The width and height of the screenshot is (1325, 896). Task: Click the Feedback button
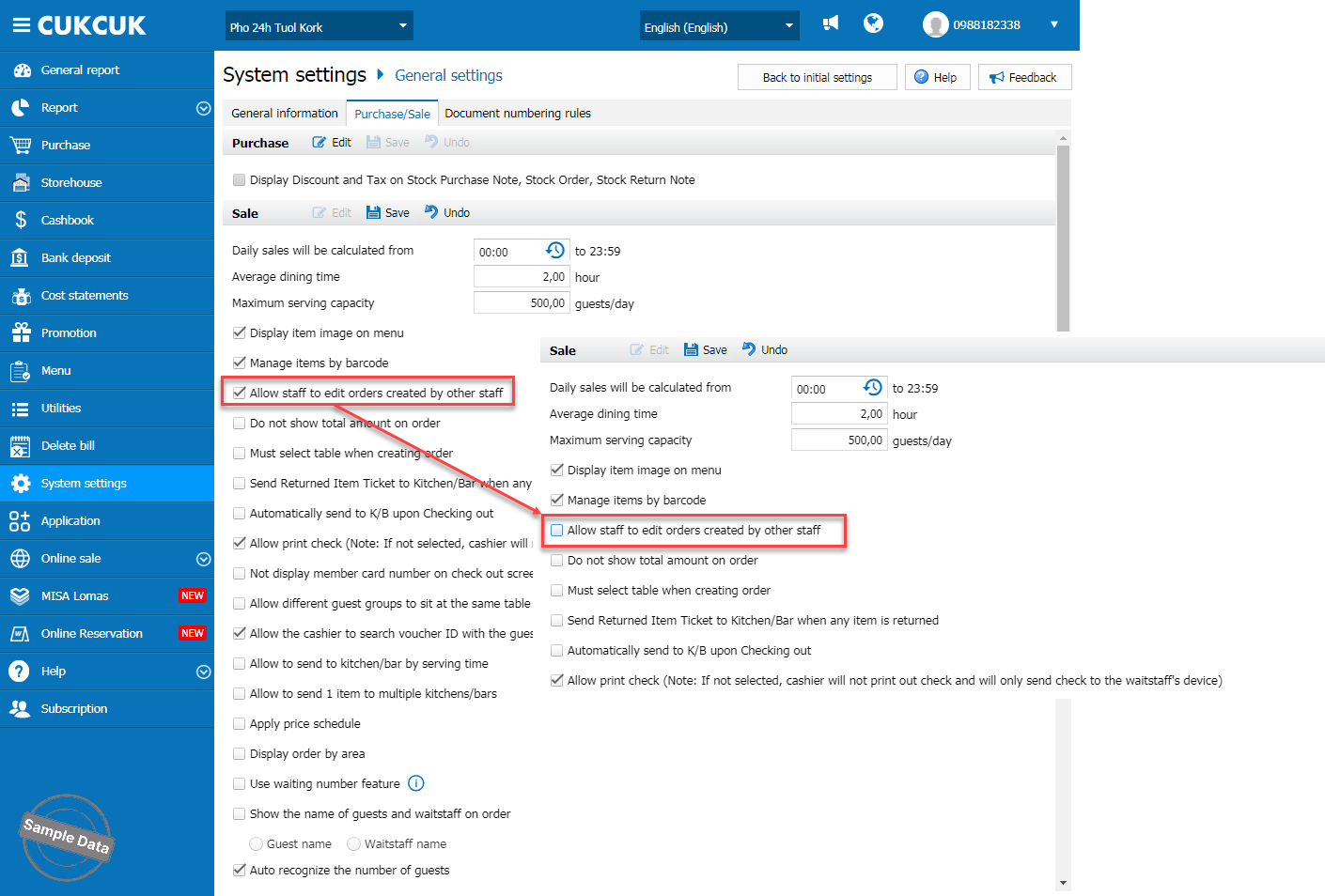(1024, 77)
